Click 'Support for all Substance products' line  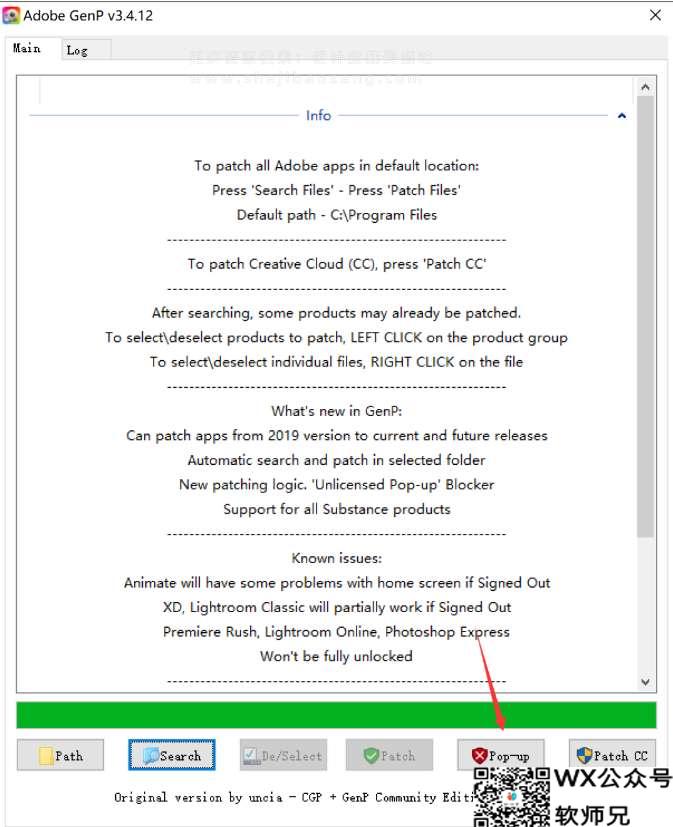336,509
